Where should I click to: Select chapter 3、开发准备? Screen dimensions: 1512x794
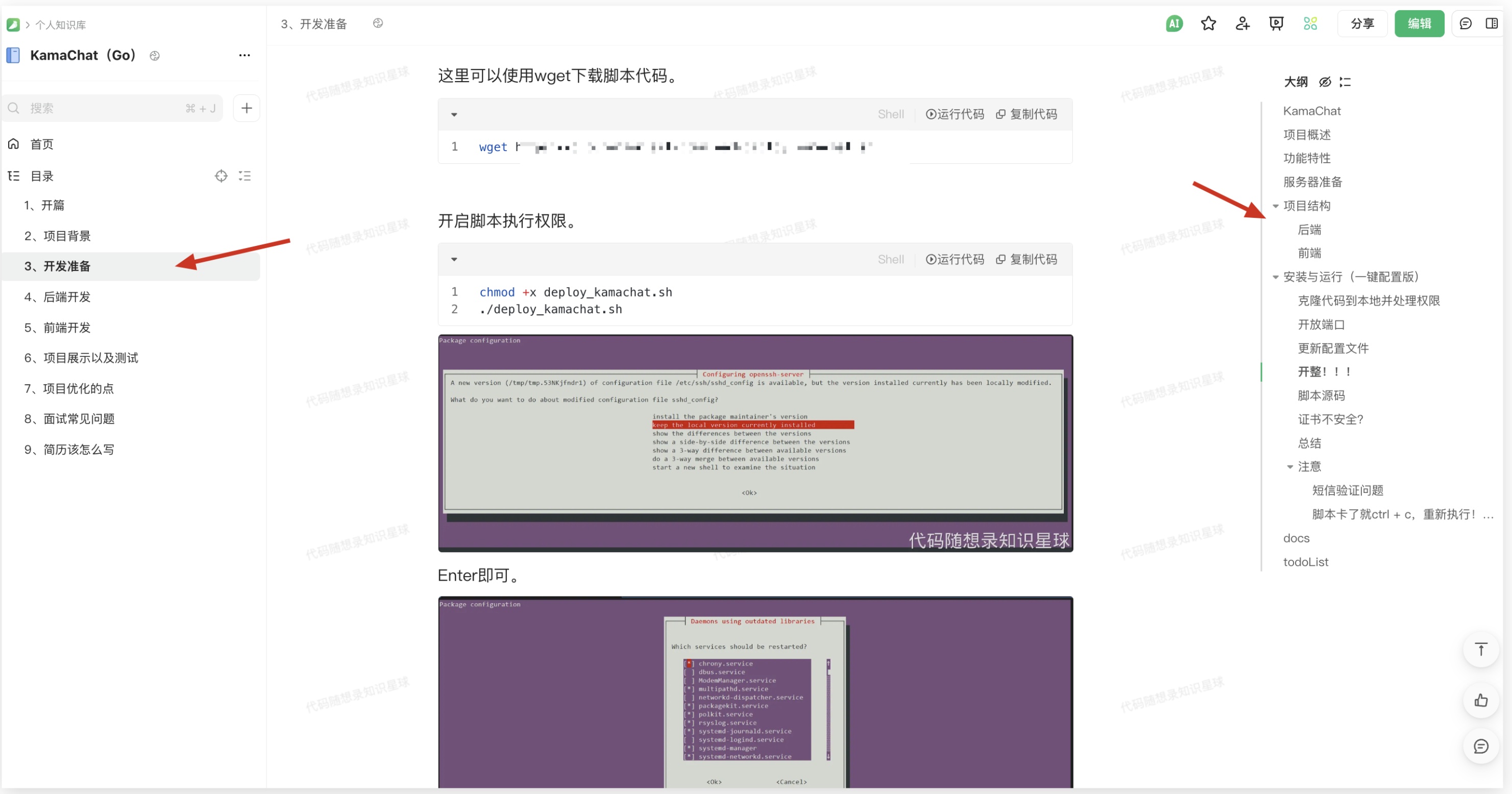pyautogui.click(x=130, y=266)
